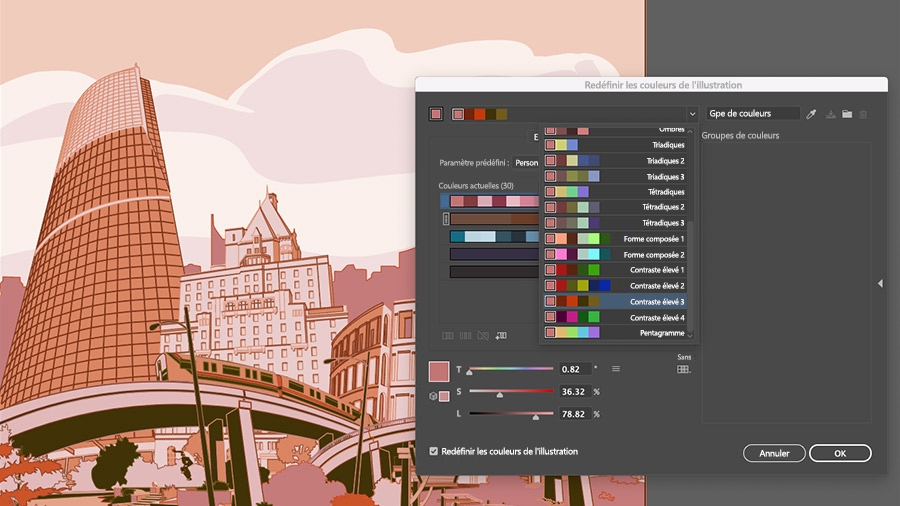The height and width of the screenshot is (506, 900).
Task: Select the black current colors row
Action: coord(494,271)
